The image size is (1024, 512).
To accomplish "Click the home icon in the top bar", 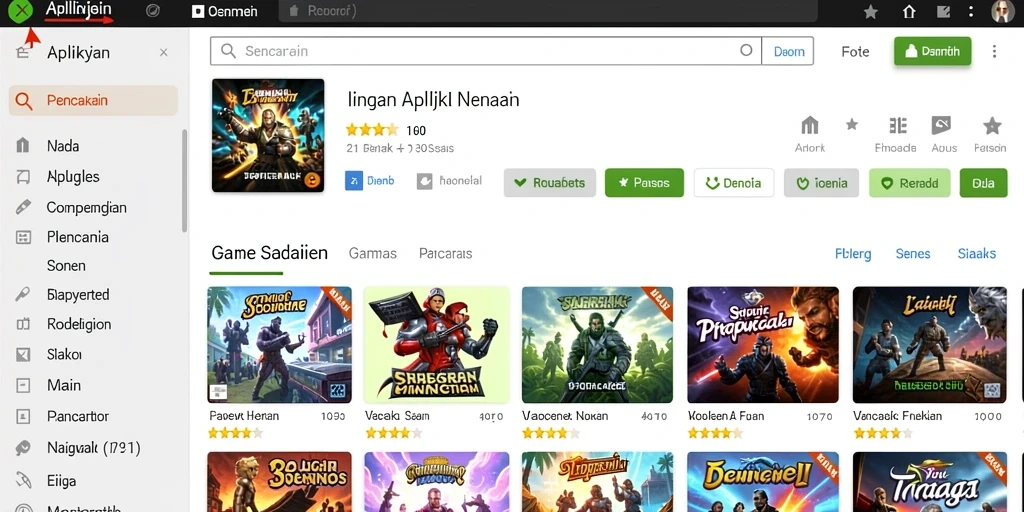I will pos(908,12).
